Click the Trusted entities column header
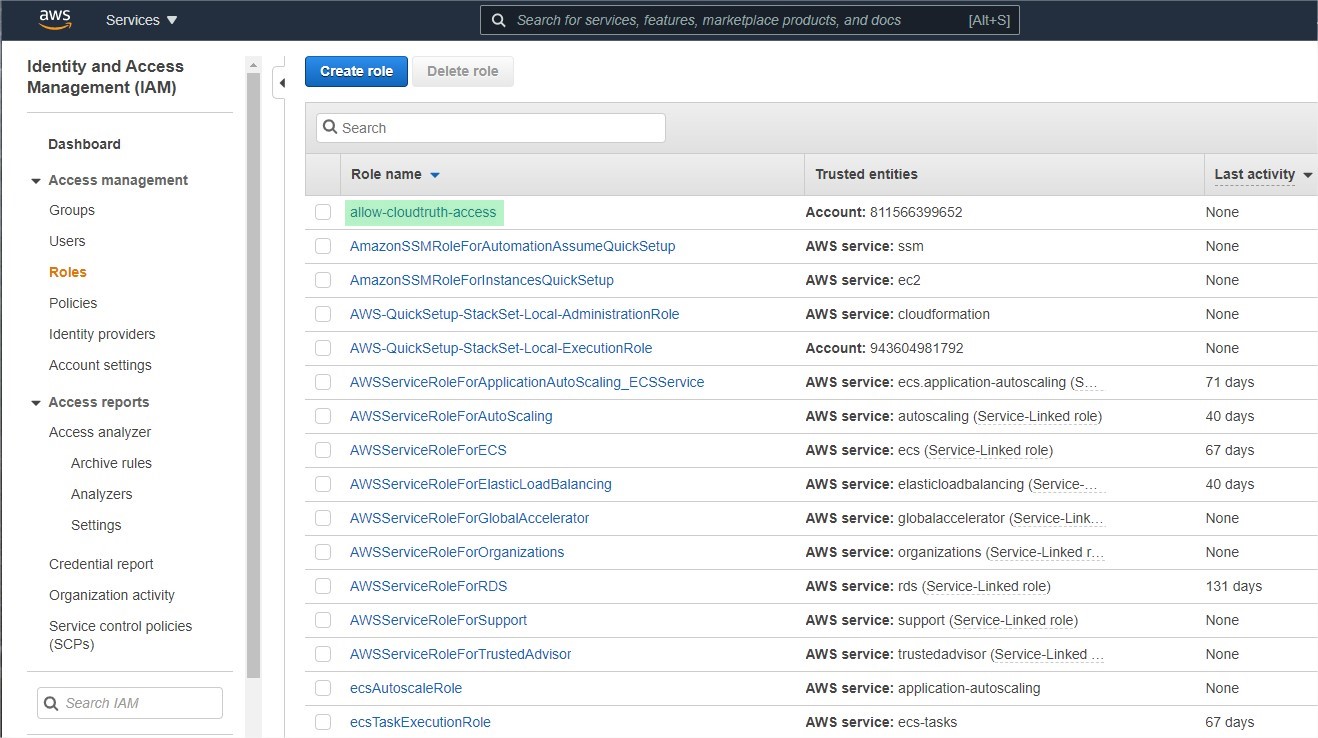The width and height of the screenshot is (1318, 738). (866, 174)
